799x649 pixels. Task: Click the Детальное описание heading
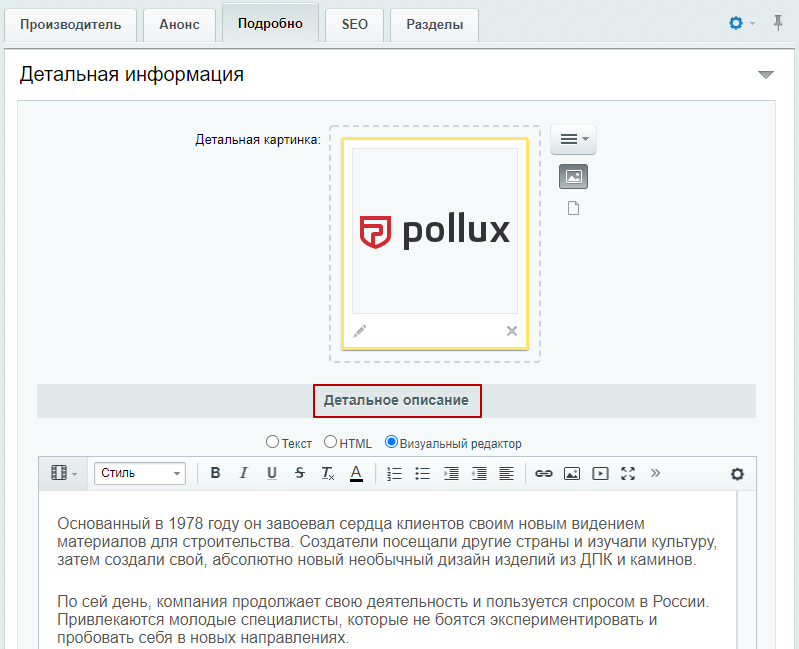396,400
